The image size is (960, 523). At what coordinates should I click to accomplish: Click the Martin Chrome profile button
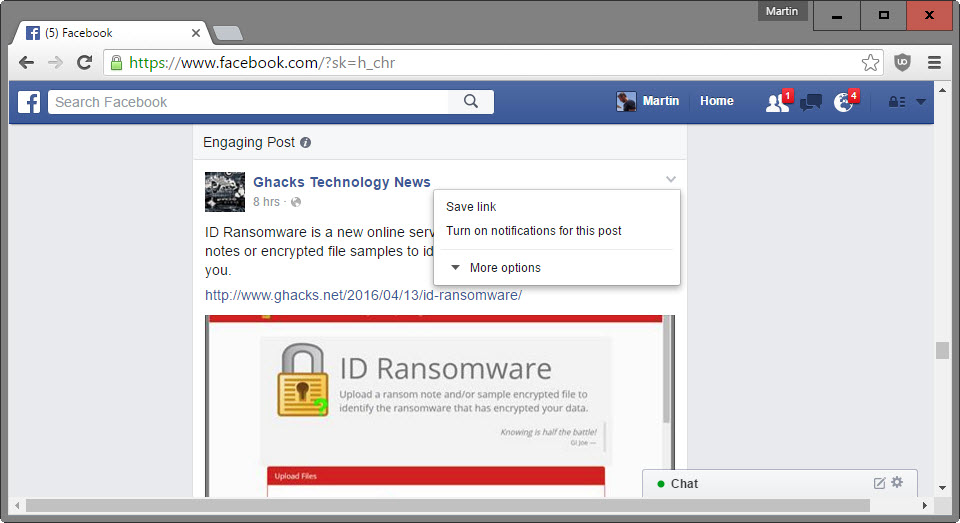click(782, 11)
